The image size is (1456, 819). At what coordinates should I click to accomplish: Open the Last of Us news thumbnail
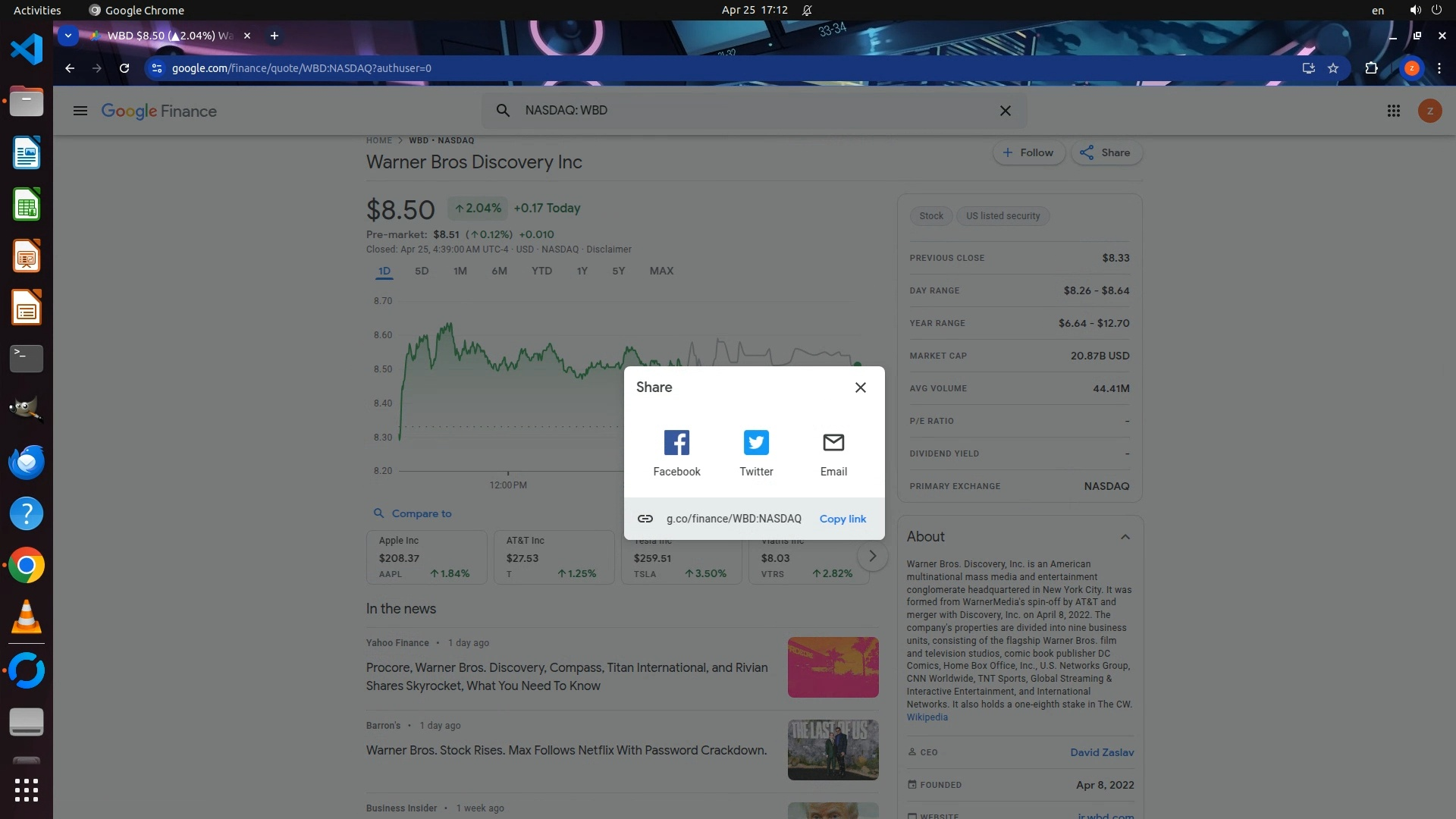click(x=833, y=750)
